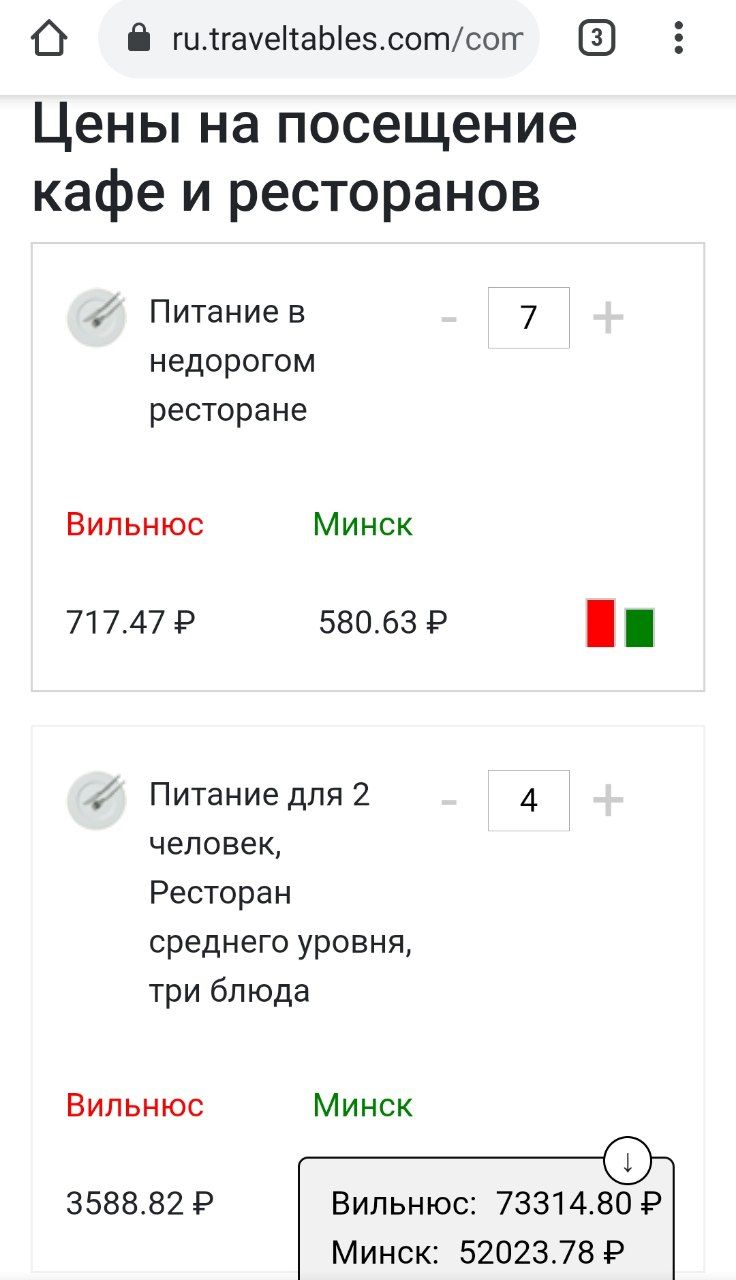The image size is (736, 1280).
Task: Tap the red Вильнюс label in first card
Action: tap(135, 524)
